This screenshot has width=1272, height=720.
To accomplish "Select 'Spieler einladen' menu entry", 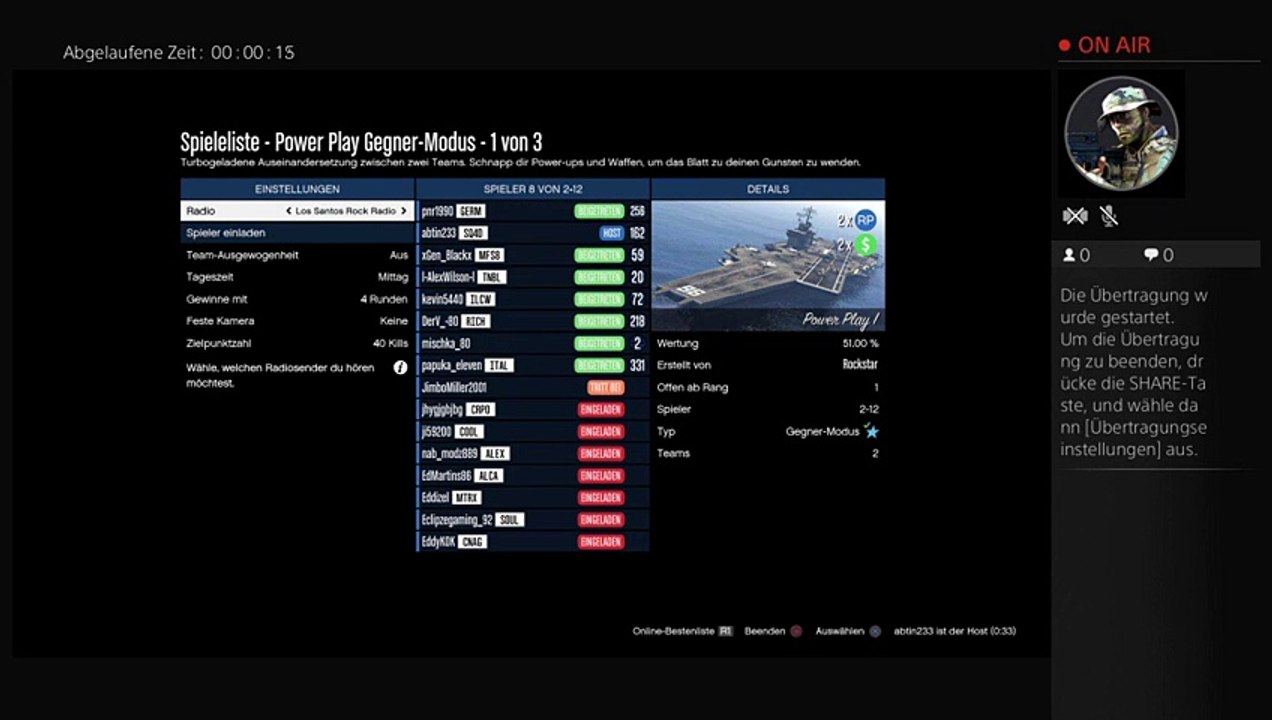I will point(297,233).
